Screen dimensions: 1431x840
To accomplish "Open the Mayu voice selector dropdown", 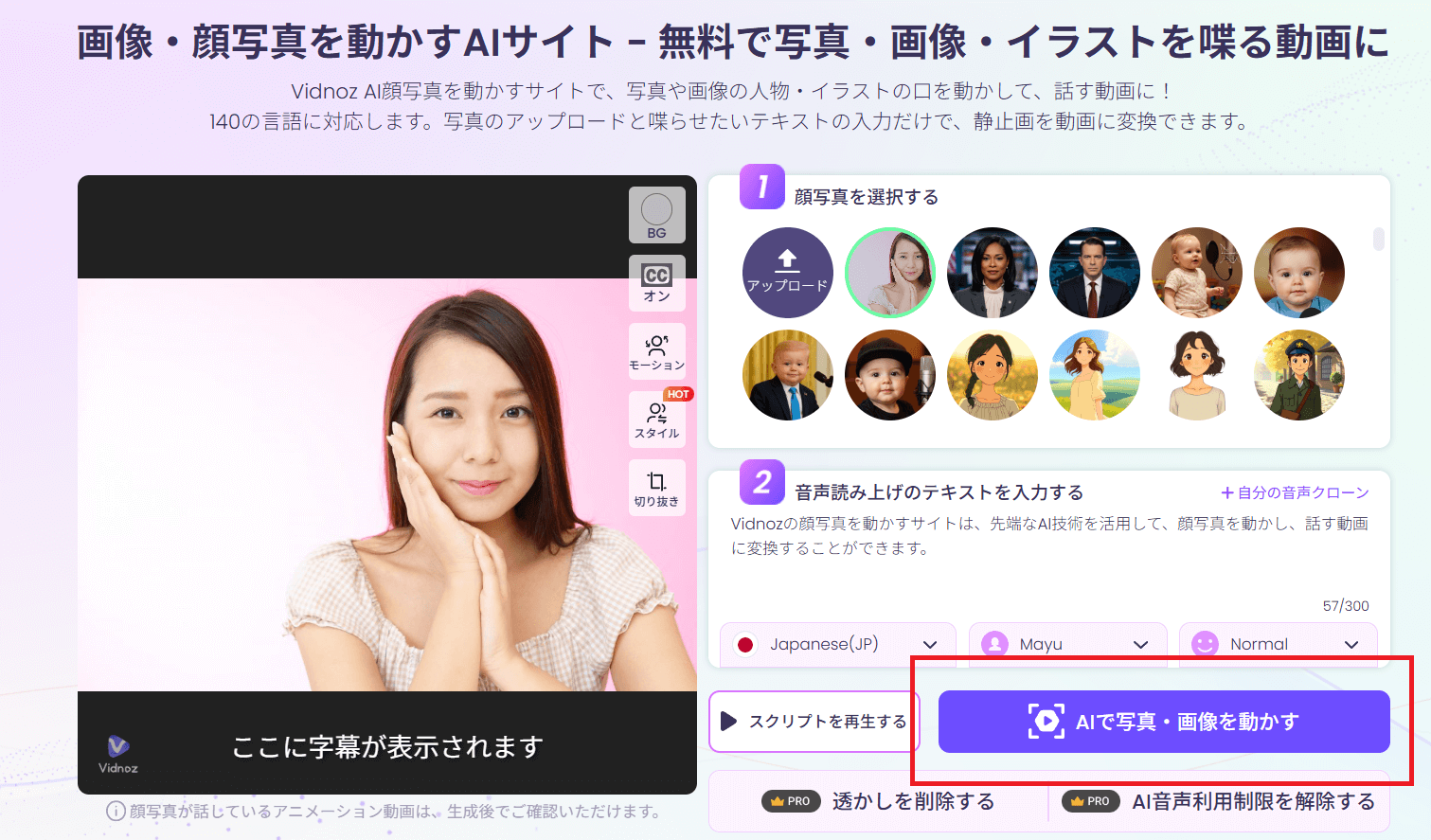I will 1067,644.
